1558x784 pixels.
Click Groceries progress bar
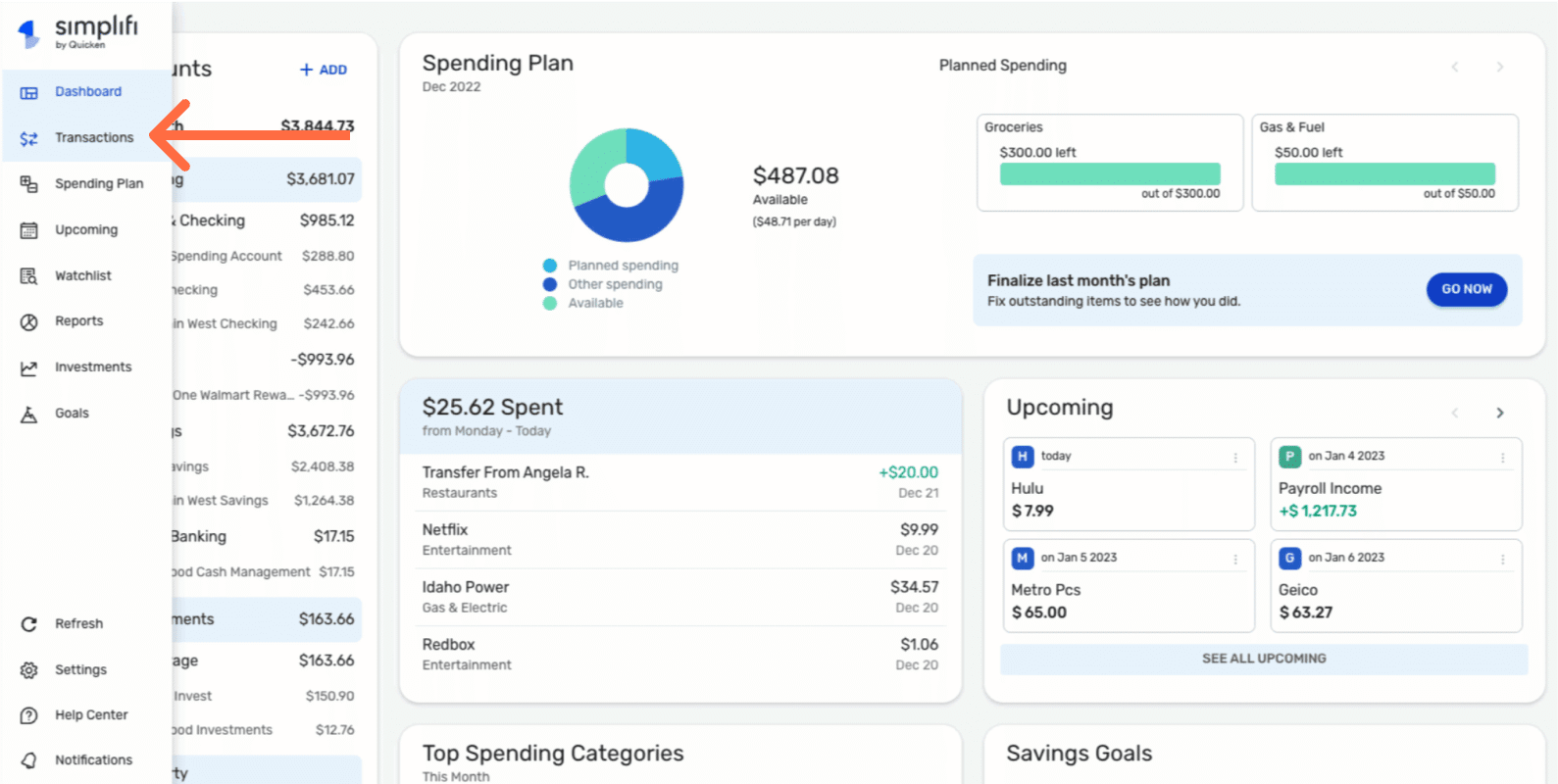pyautogui.click(x=1109, y=173)
